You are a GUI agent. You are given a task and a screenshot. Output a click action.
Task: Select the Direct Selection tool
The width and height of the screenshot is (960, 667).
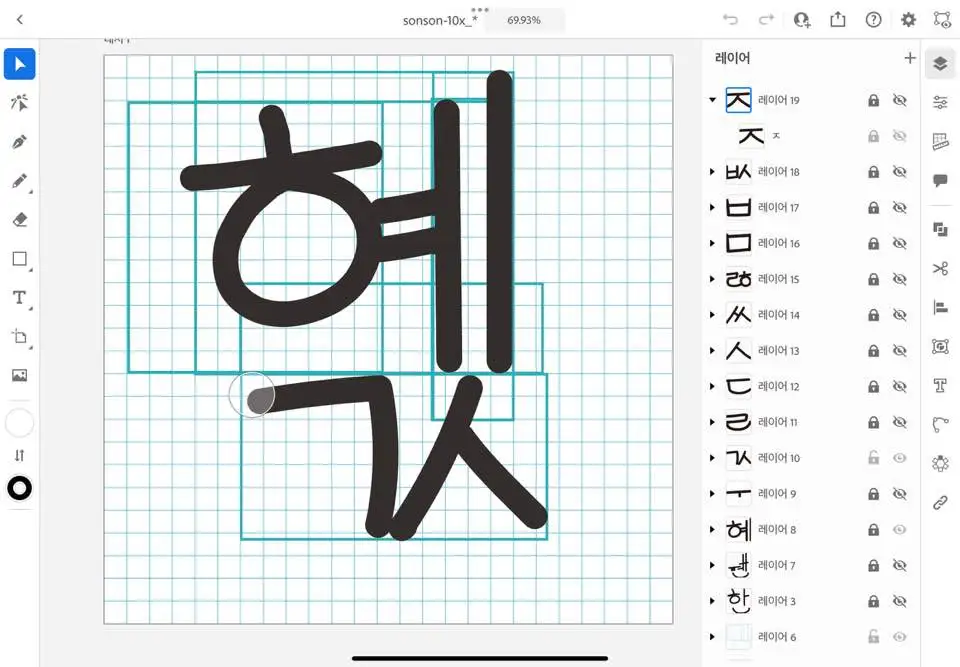[20, 103]
